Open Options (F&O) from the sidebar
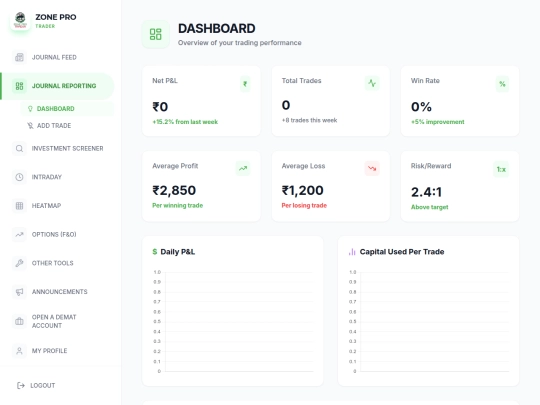 pos(57,235)
